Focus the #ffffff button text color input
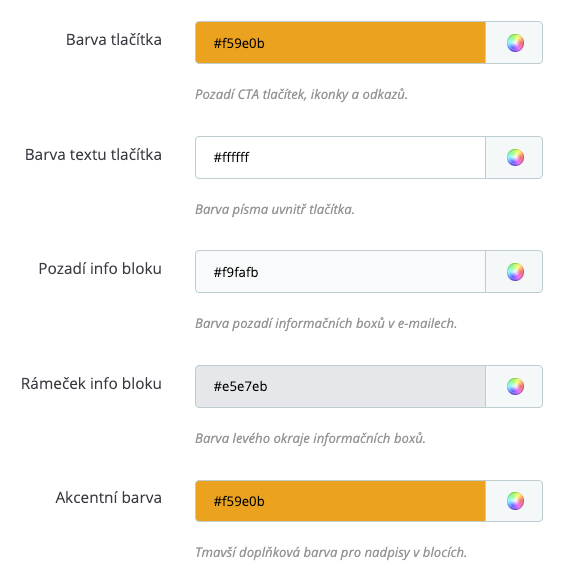Screen dimensions: 562x574 (x=340, y=158)
